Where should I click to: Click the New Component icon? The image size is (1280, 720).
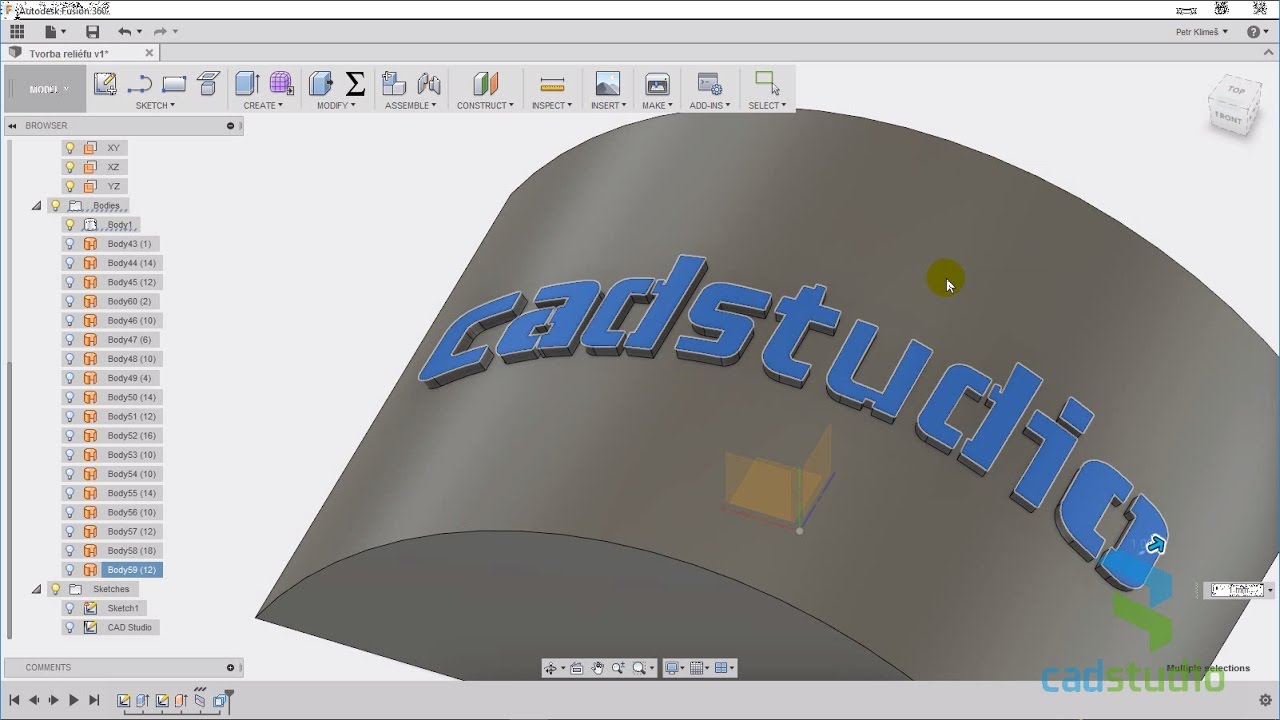click(394, 84)
